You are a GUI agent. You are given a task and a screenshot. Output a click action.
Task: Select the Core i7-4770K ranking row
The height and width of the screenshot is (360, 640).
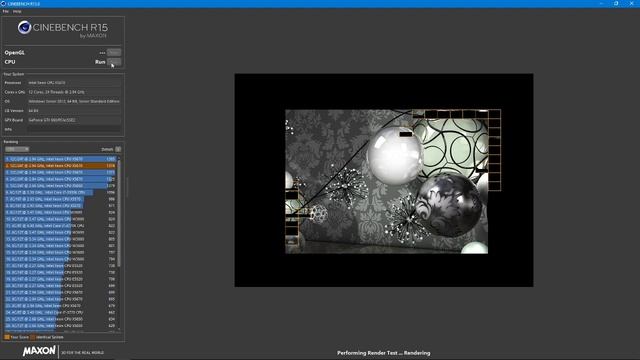[60, 226]
